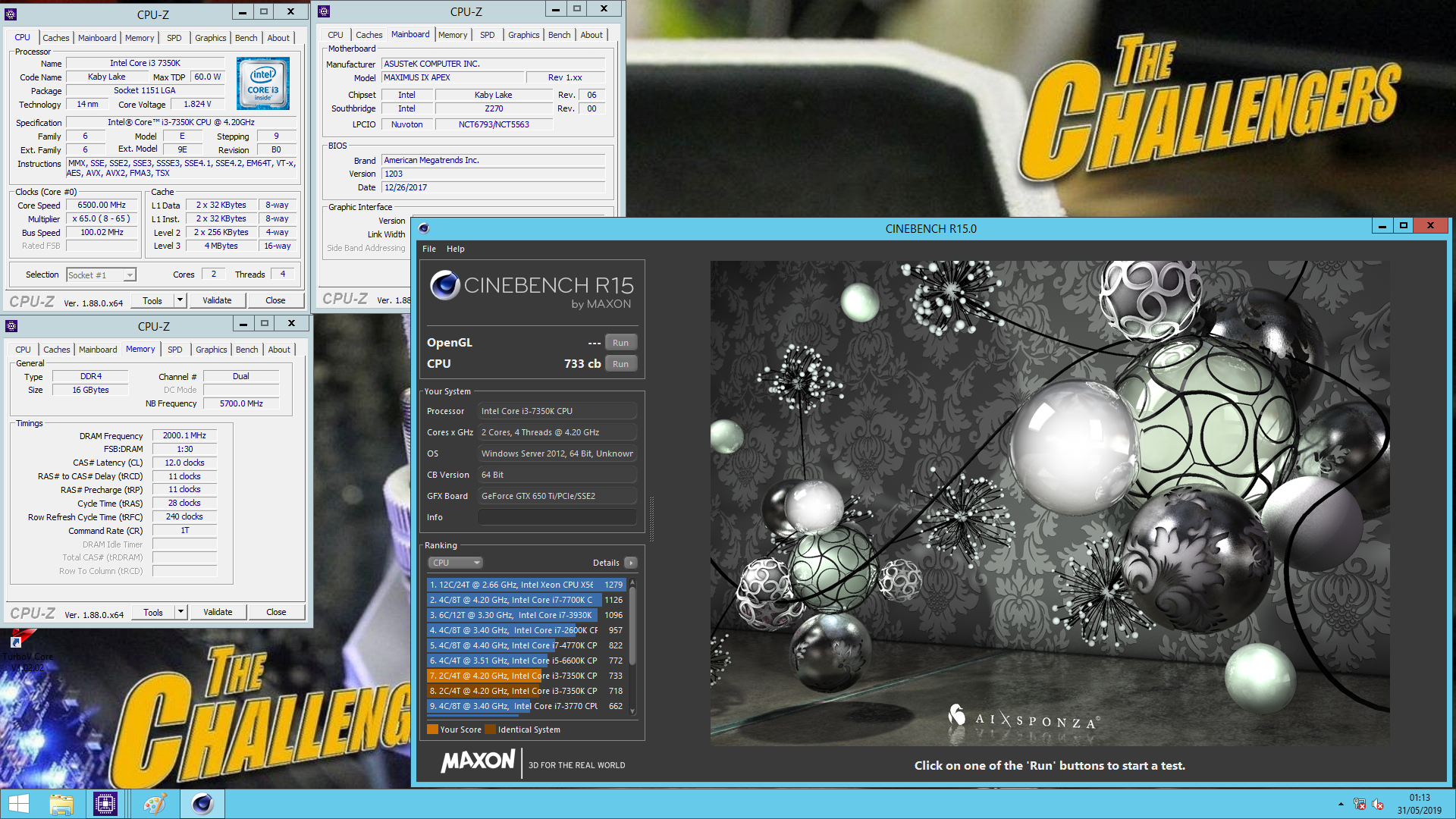Screen dimensions: 1456x819
Task: Click the orange Your Score color swatch
Action: pos(432,730)
